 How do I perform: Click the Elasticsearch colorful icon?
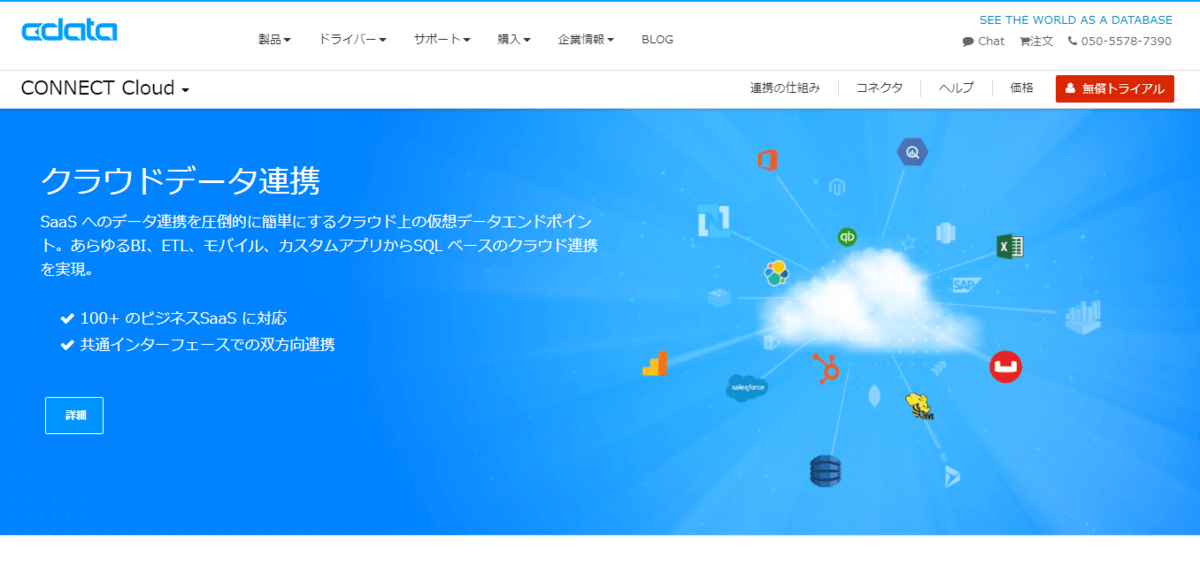tap(776, 272)
